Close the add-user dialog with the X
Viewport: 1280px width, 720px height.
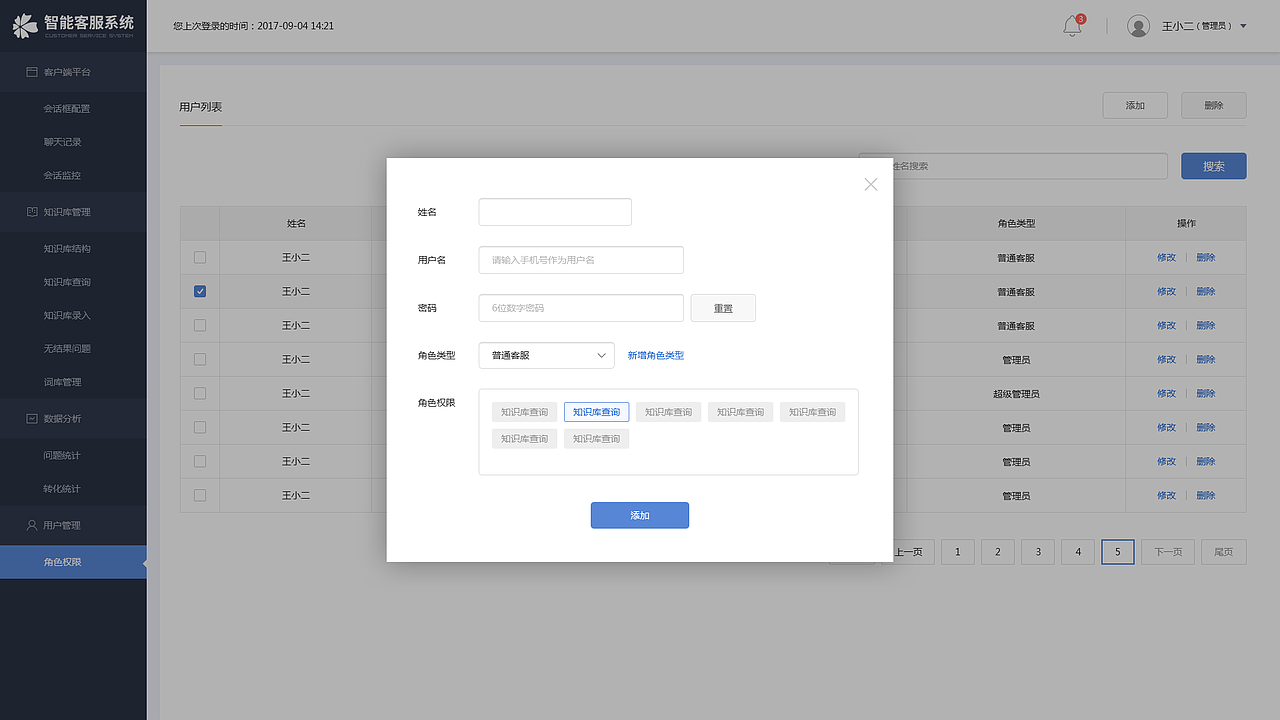[x=871, y=184]
